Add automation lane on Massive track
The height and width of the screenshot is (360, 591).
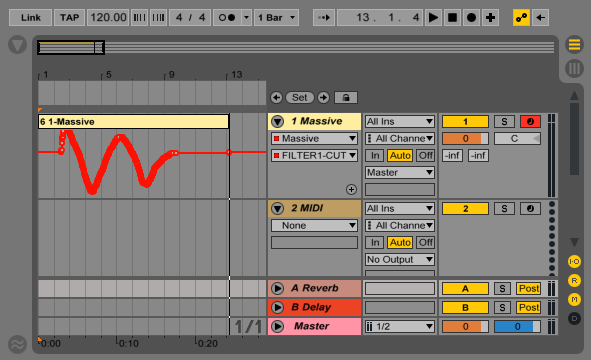(x=351, y=189)
